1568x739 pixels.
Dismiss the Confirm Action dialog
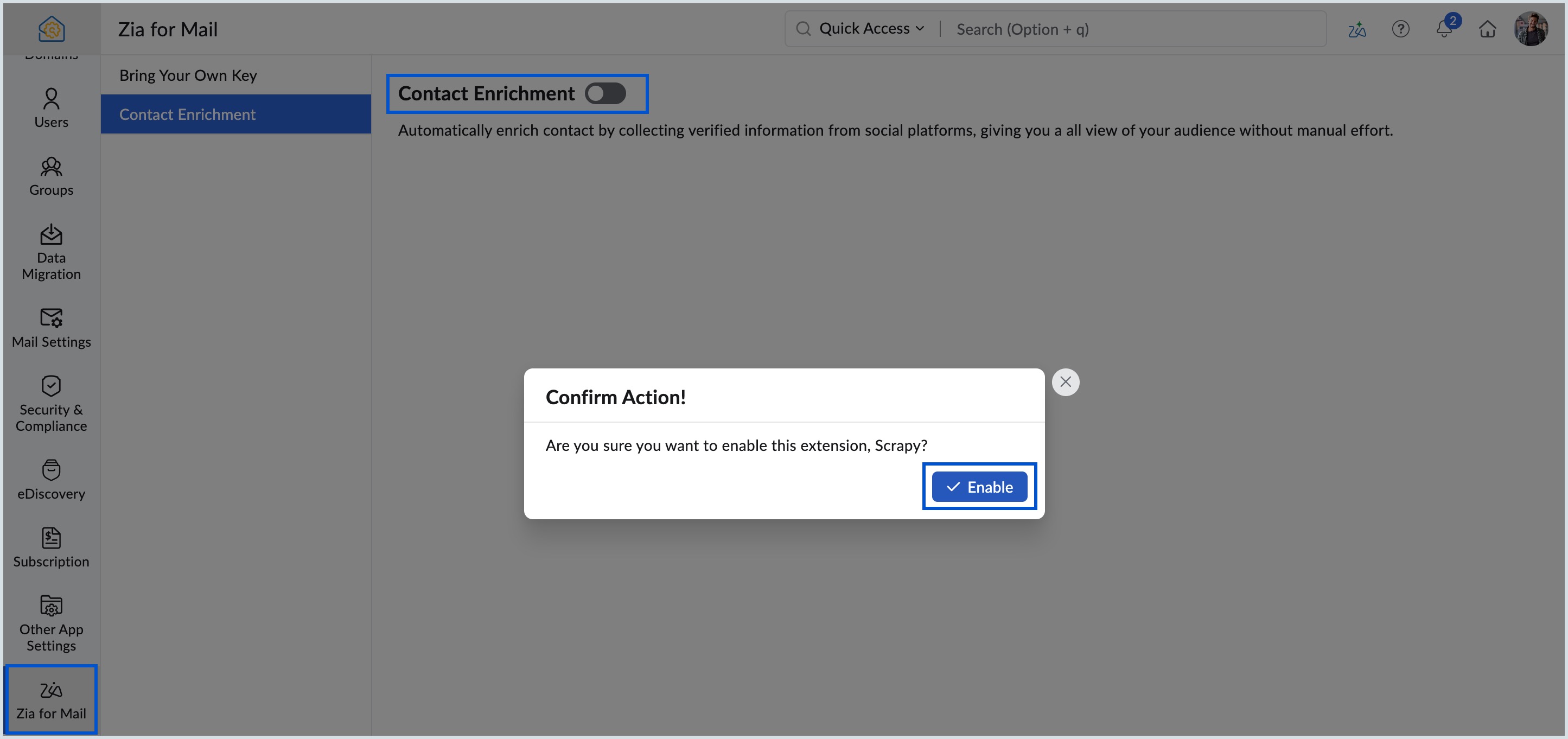click(1065, 381)
